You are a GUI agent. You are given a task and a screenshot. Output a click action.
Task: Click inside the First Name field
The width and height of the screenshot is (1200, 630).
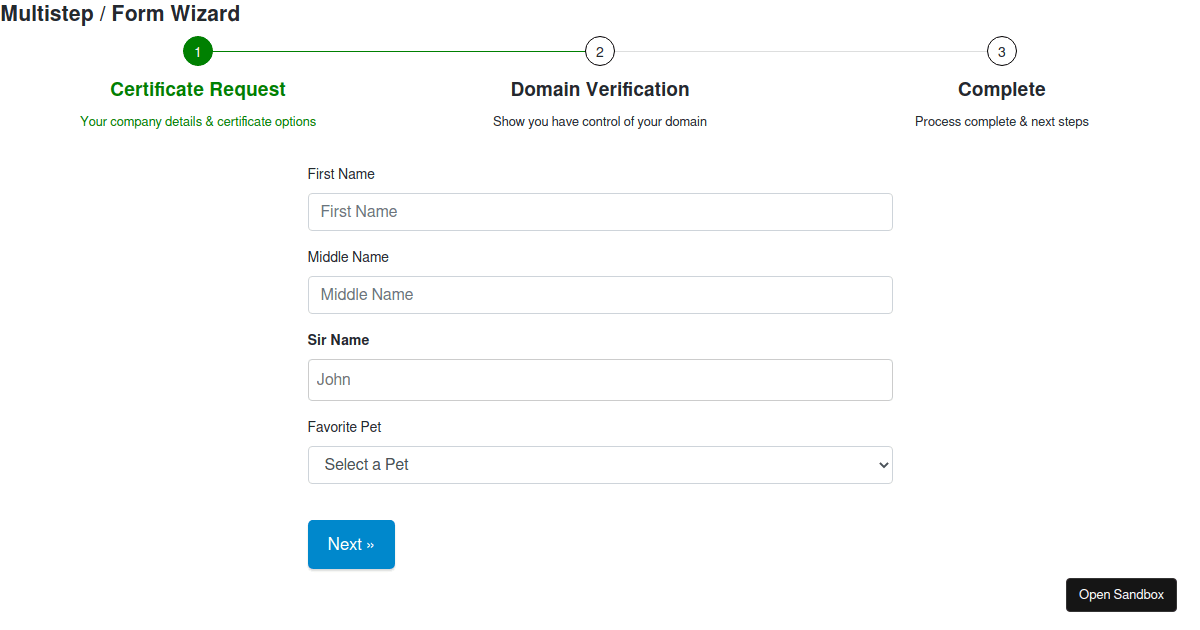tap(600, 211)
